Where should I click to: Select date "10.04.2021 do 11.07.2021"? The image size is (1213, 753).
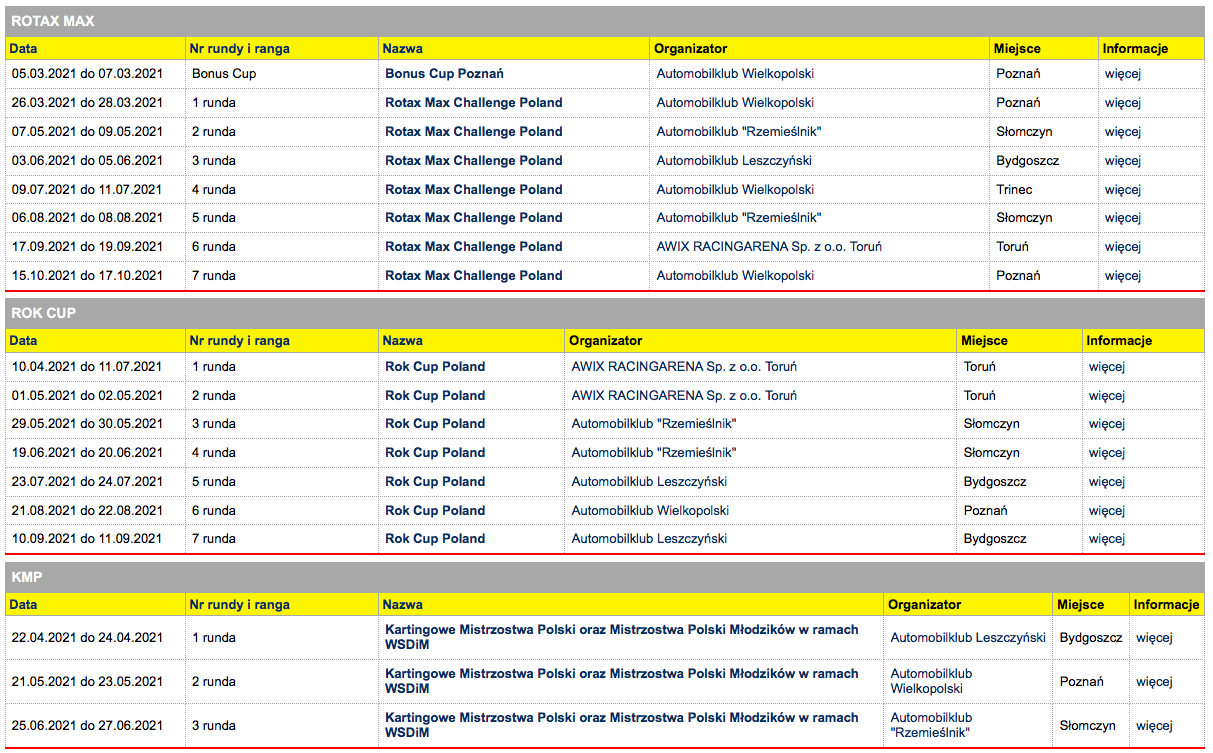[x=87, y=367]
